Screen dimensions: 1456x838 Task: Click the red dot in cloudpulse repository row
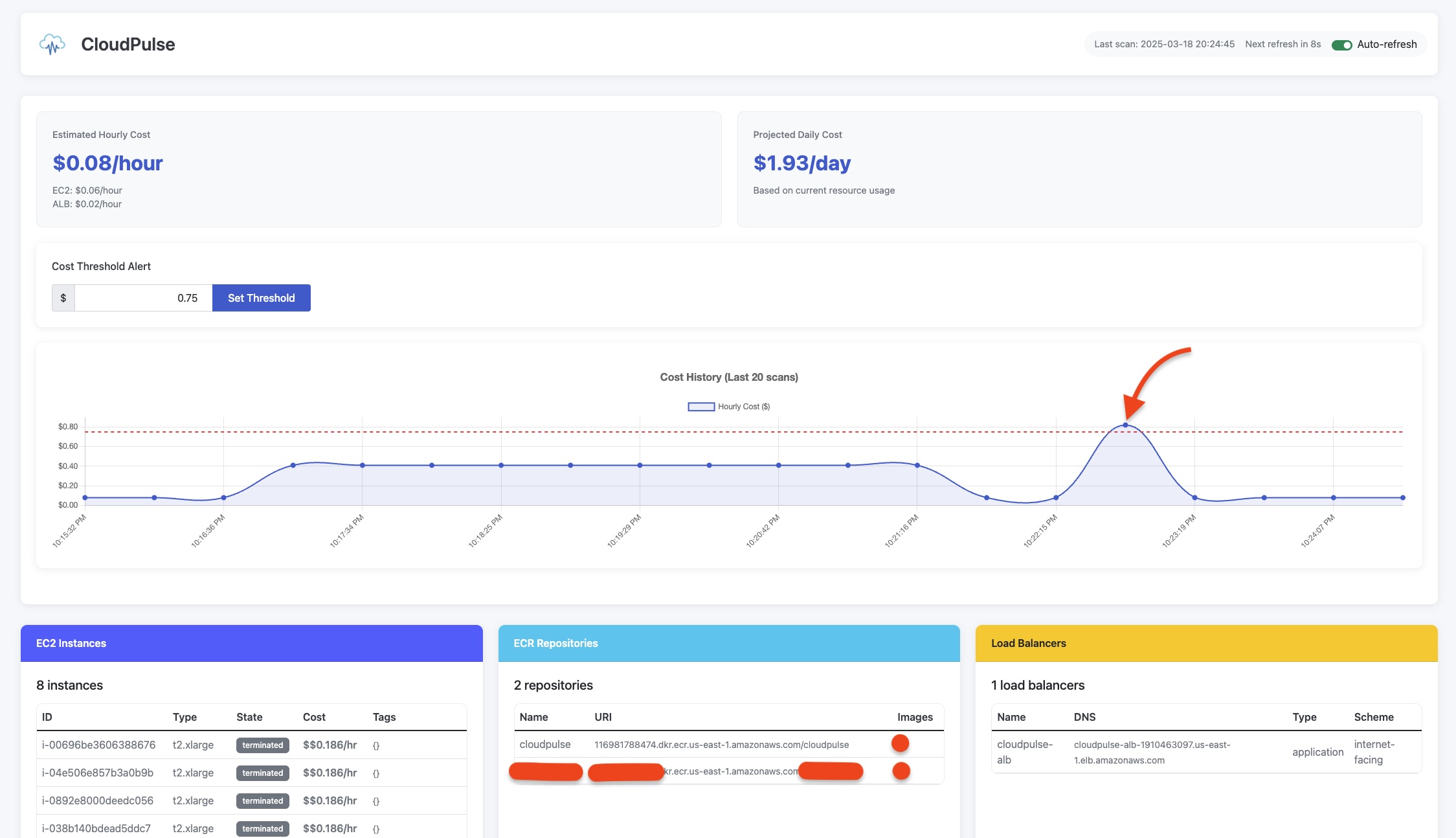click(900, 743)
